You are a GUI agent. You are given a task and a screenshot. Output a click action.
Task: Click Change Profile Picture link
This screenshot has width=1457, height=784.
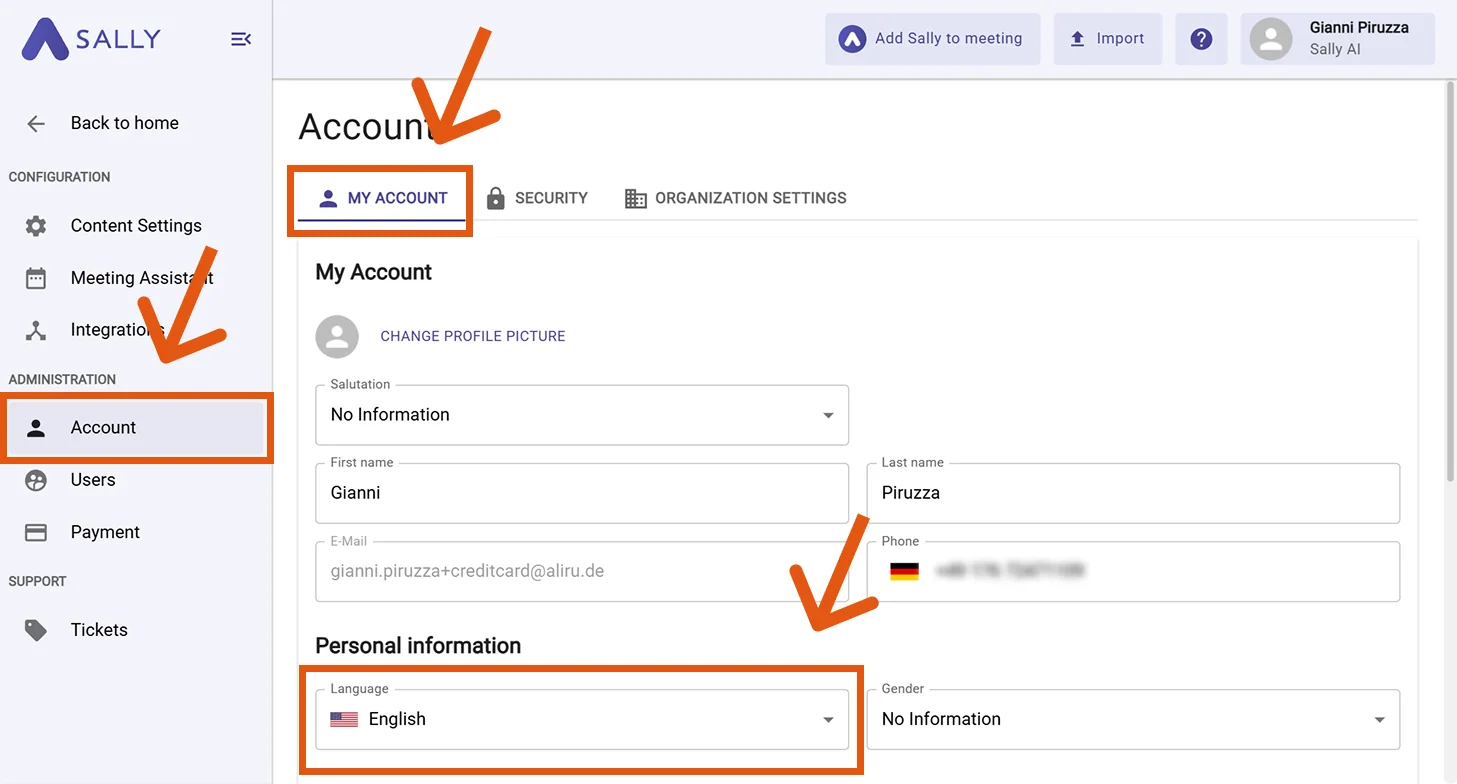pyautogui.click(x=473, y=337)
